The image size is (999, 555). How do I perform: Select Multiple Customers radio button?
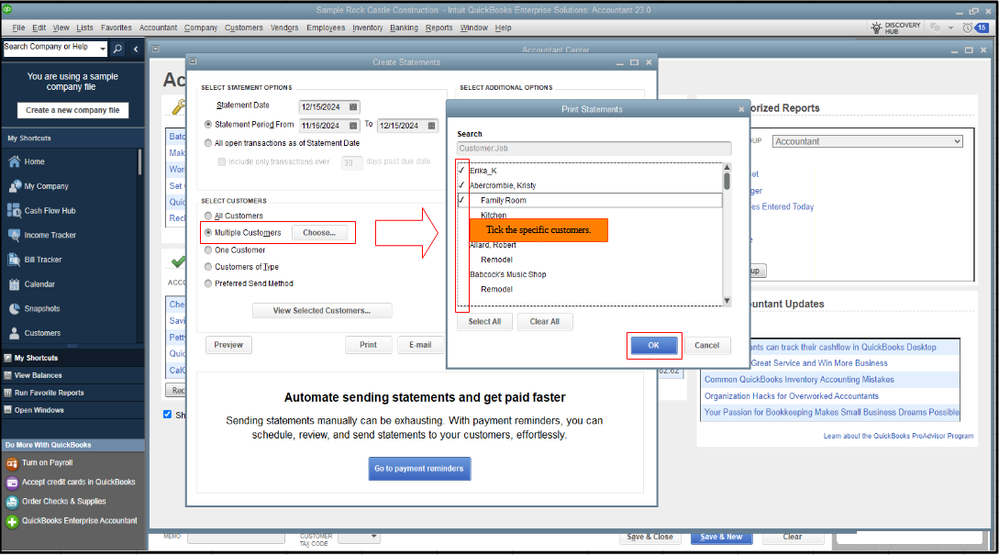coord(208,233)
